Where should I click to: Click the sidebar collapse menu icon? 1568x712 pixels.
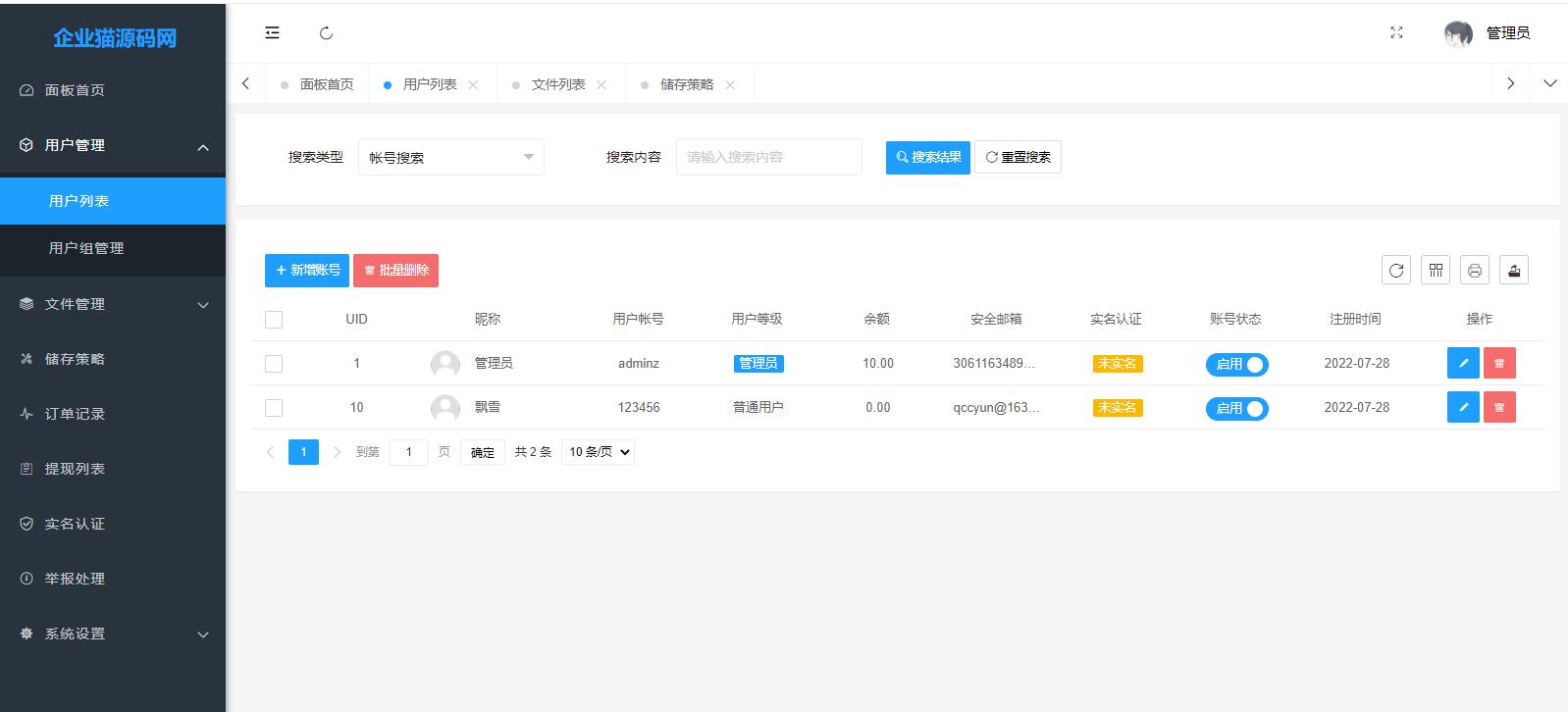pyautogui.click(x=272, y=33)
